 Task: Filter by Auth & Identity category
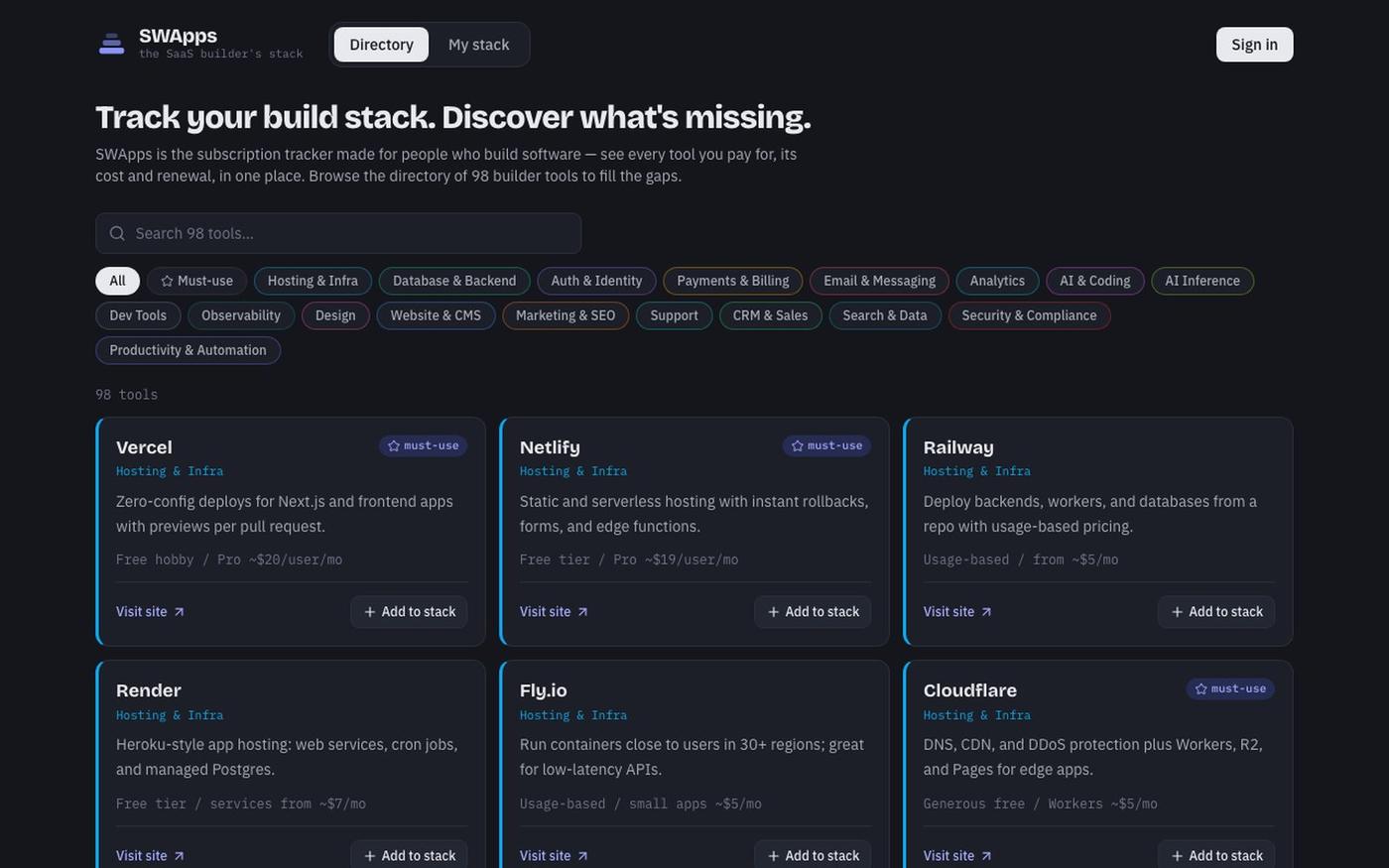pos(596,281)
